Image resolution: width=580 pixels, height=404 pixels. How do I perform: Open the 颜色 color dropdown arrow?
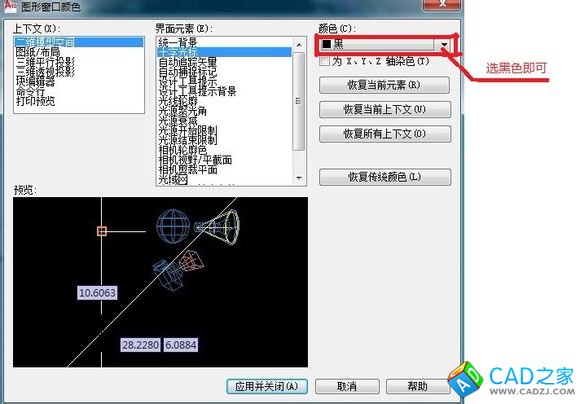444,45
